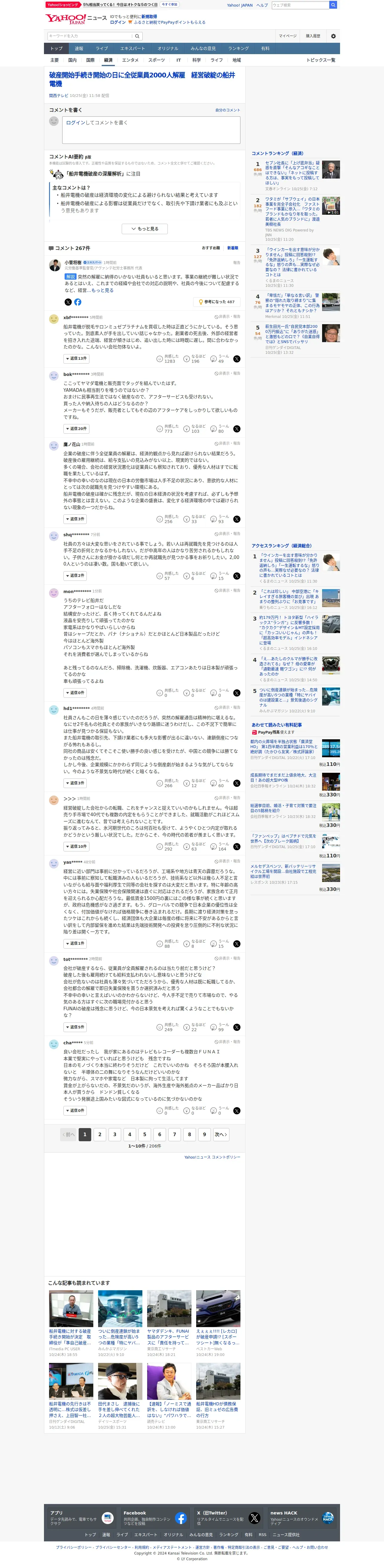Sort comments by おすすめ順
Image resolution: width=384 pixels, height=1568 pixels.
[211, 248]
